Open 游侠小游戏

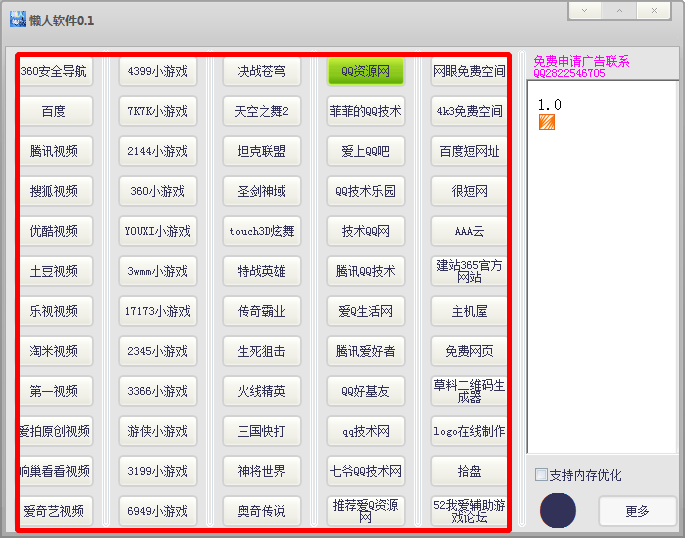[x=158, y=431]
